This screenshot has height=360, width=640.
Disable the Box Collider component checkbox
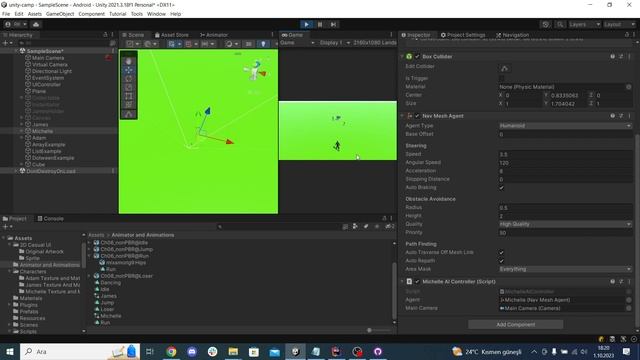click(417, 56)
